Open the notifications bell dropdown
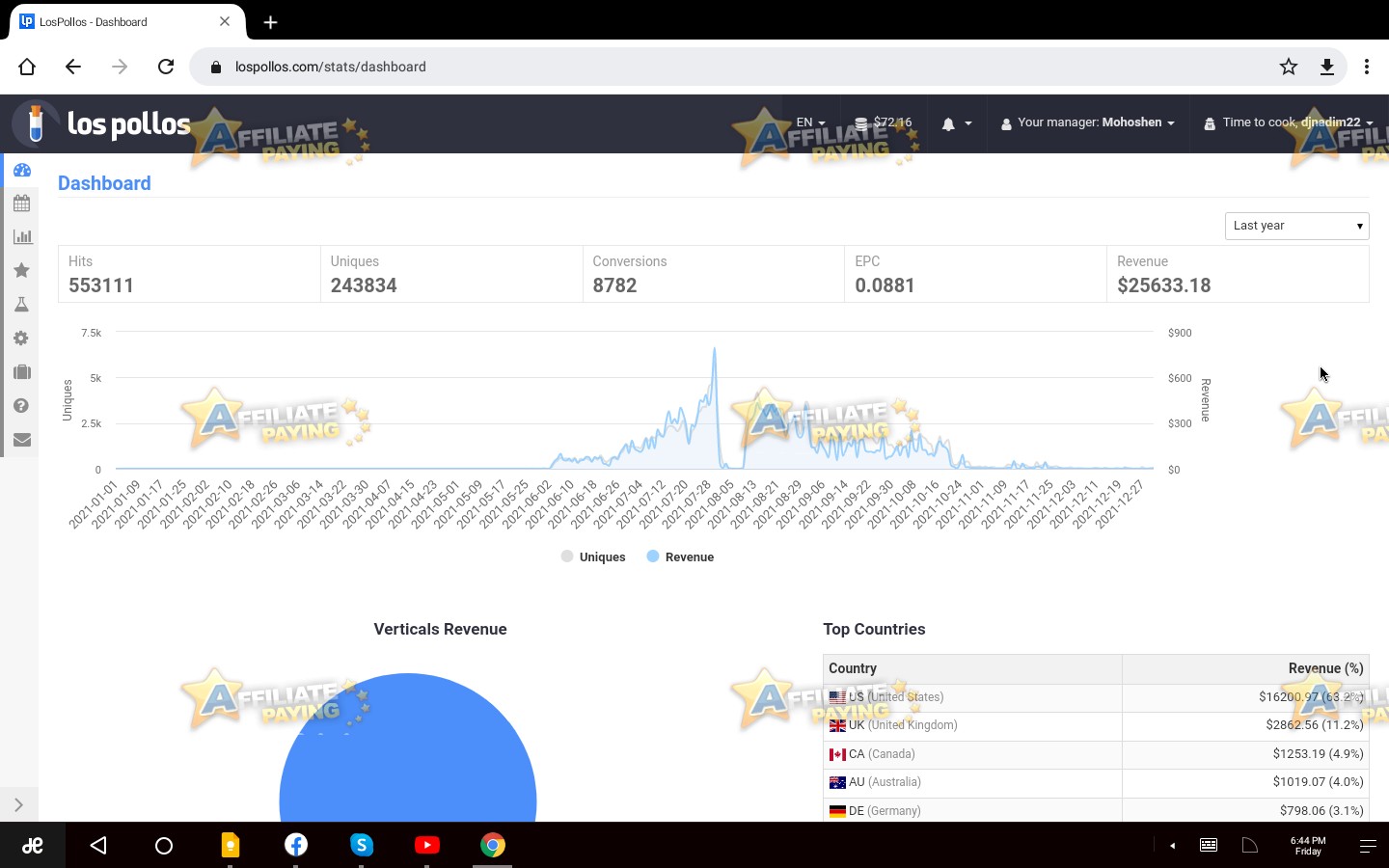 pyautogui.click(x=957, y=123)
